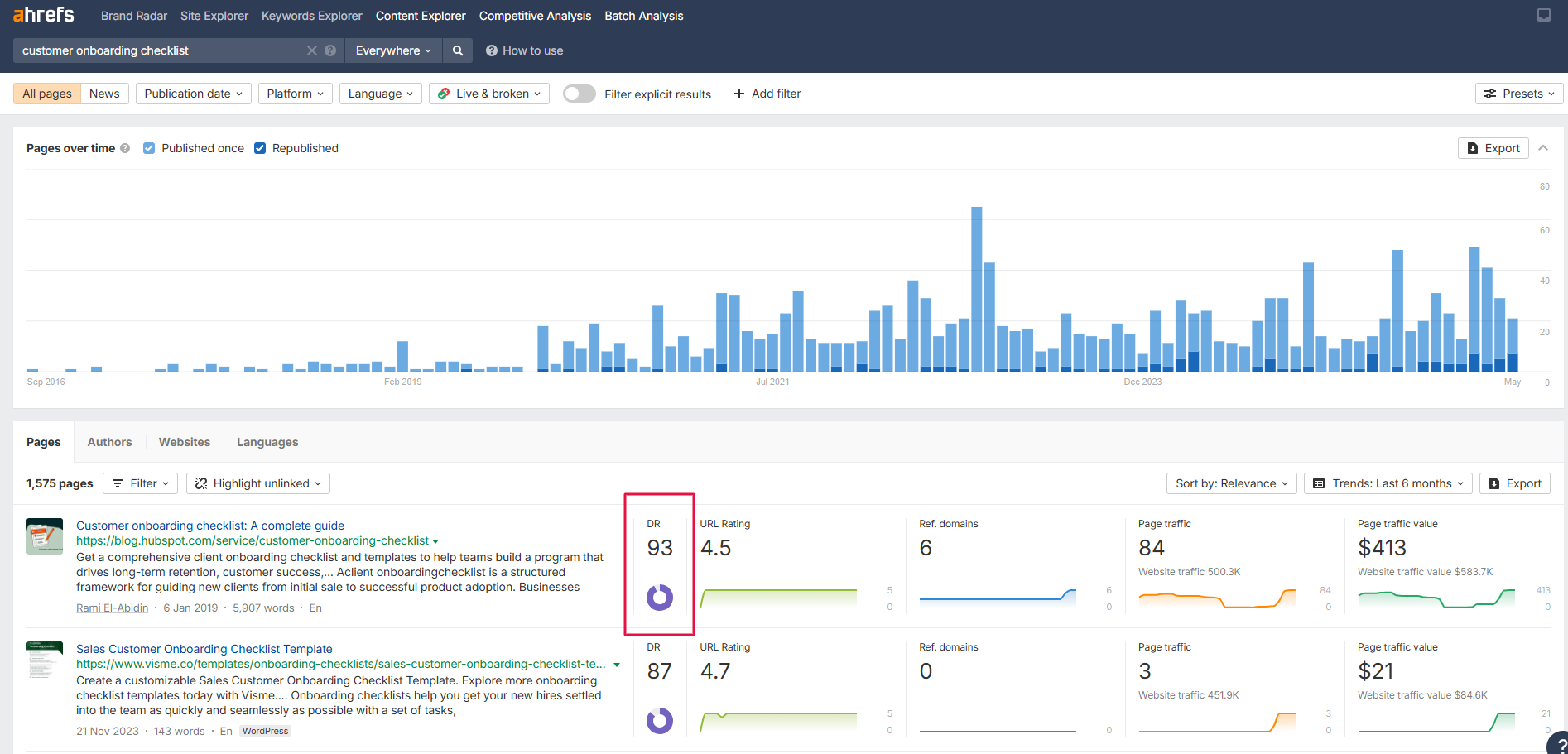The height and width of the screenshot is (754, 1568).
Task: Click HubSpot Ref. domains value 6
Action: 926,548
